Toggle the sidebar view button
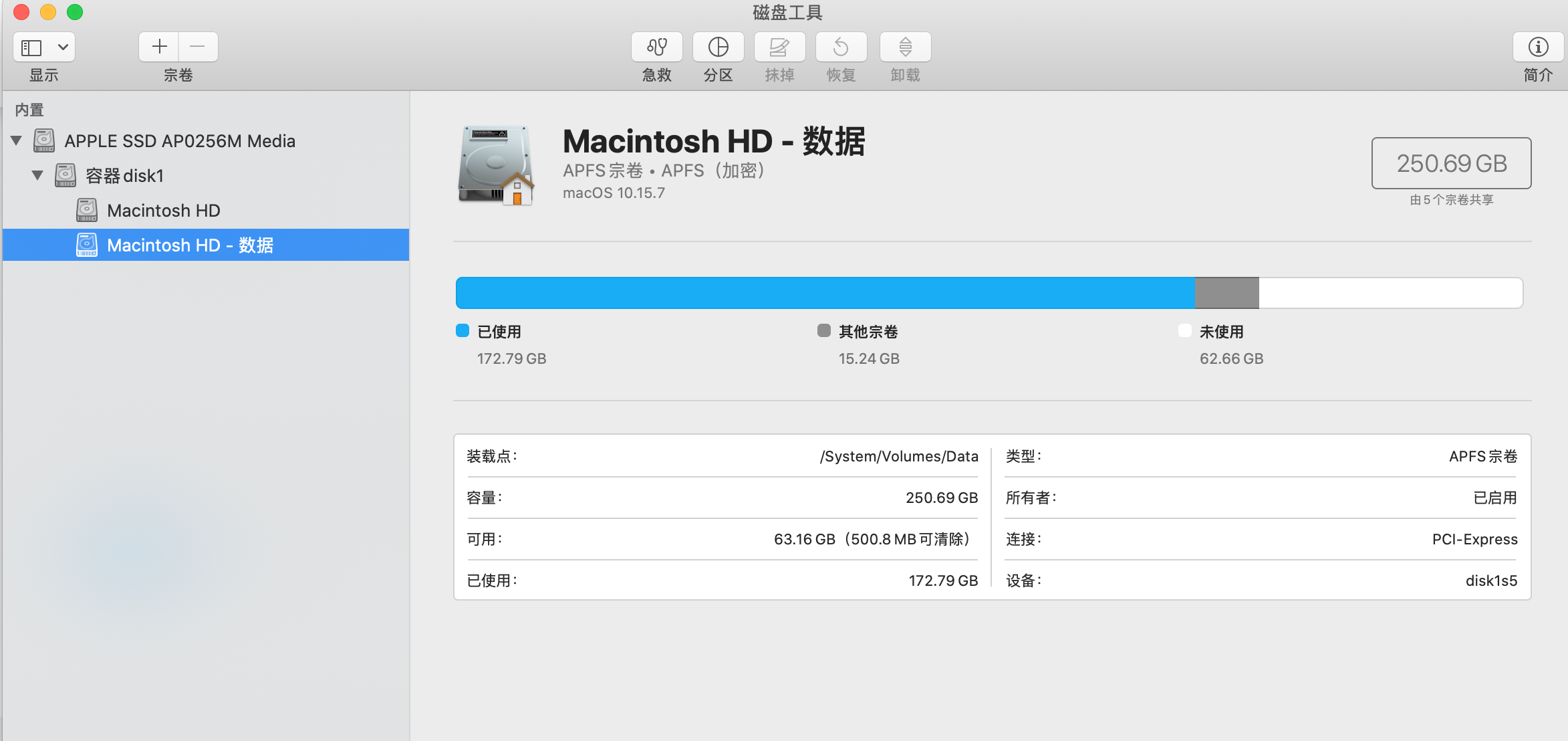 pyautogui.click(x=32, y=47)
